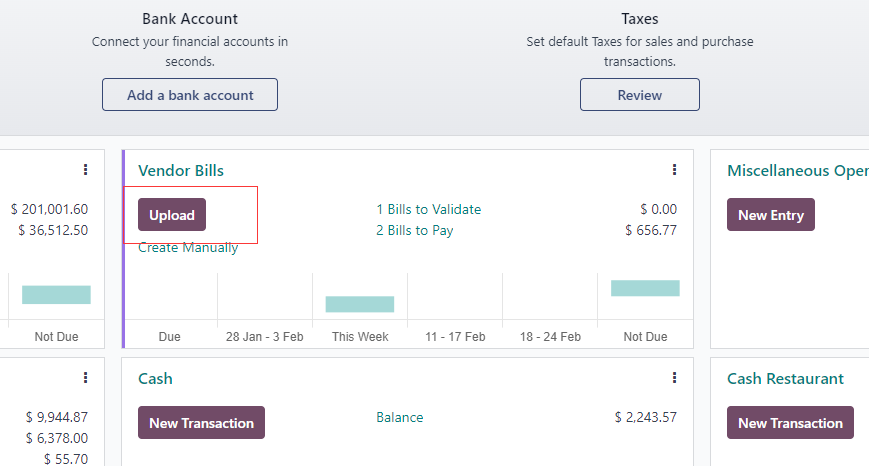Click the Due axis label in Vendor Bills
This screenshot has height=466, width=869.
tap(170, 336)
